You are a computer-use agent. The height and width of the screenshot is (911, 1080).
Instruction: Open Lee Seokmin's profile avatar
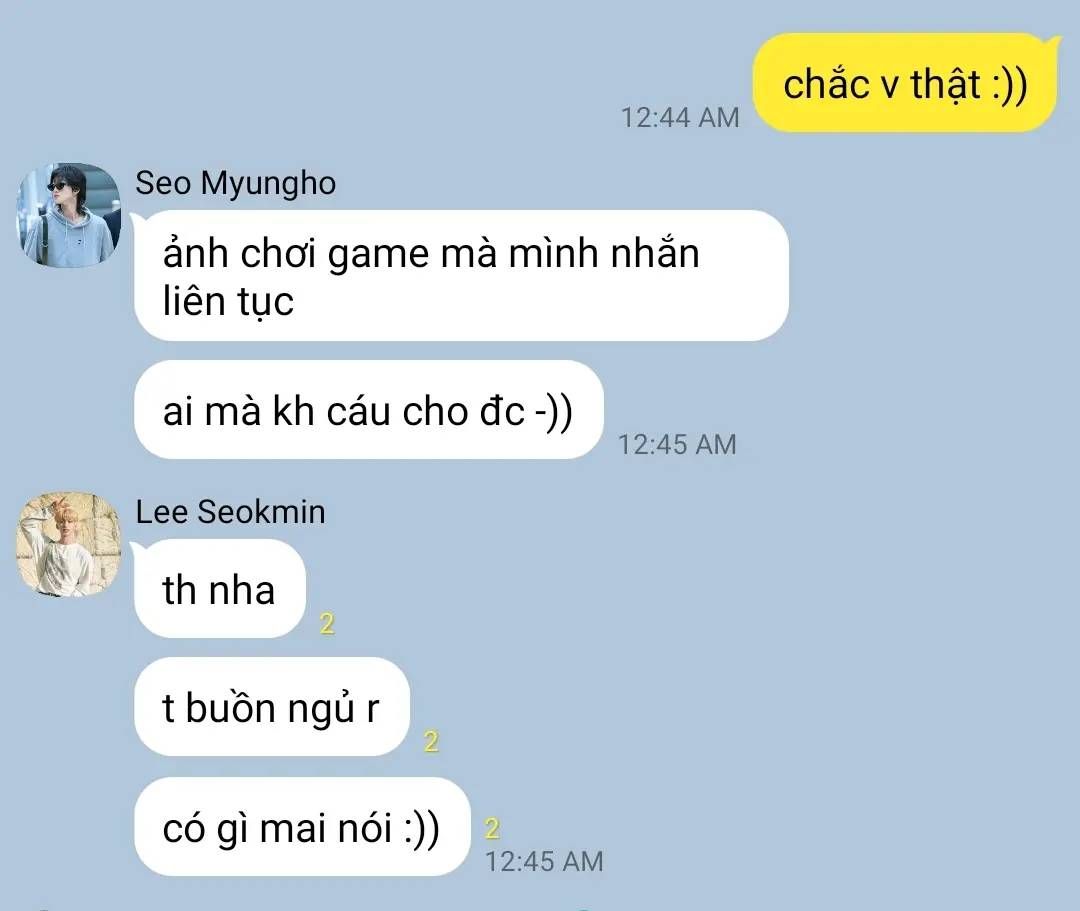tap(69, 543)
